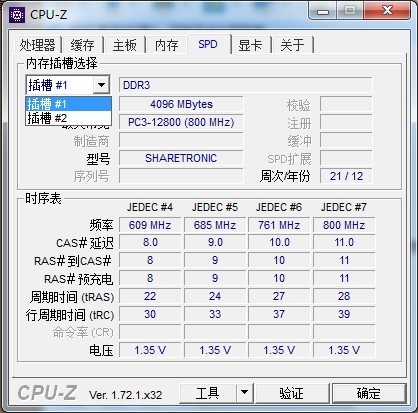The height and width of the screenshot is (413, 418).
Task: Click the 行周期时间 (tRC) row label
Action: click(x=70, y=315)
